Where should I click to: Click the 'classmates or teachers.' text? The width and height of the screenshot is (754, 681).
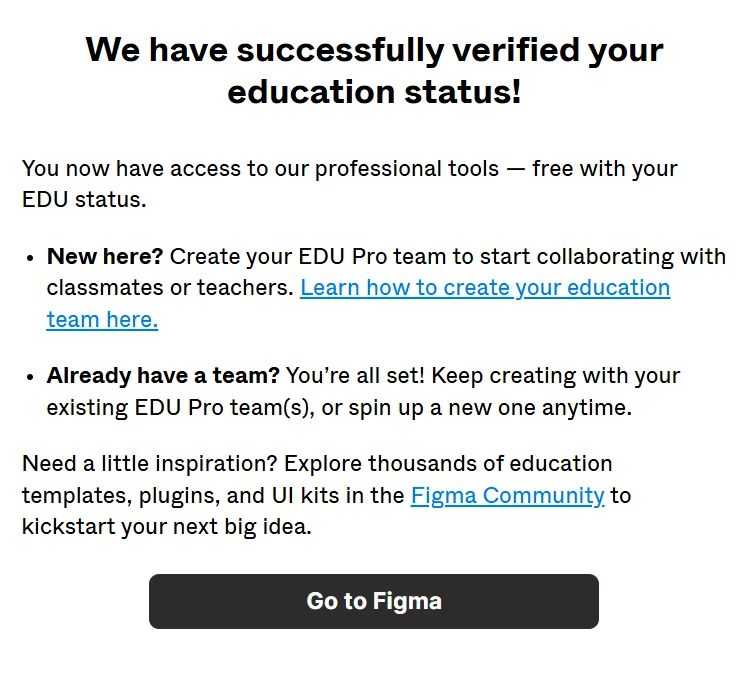tap(170, 288)
